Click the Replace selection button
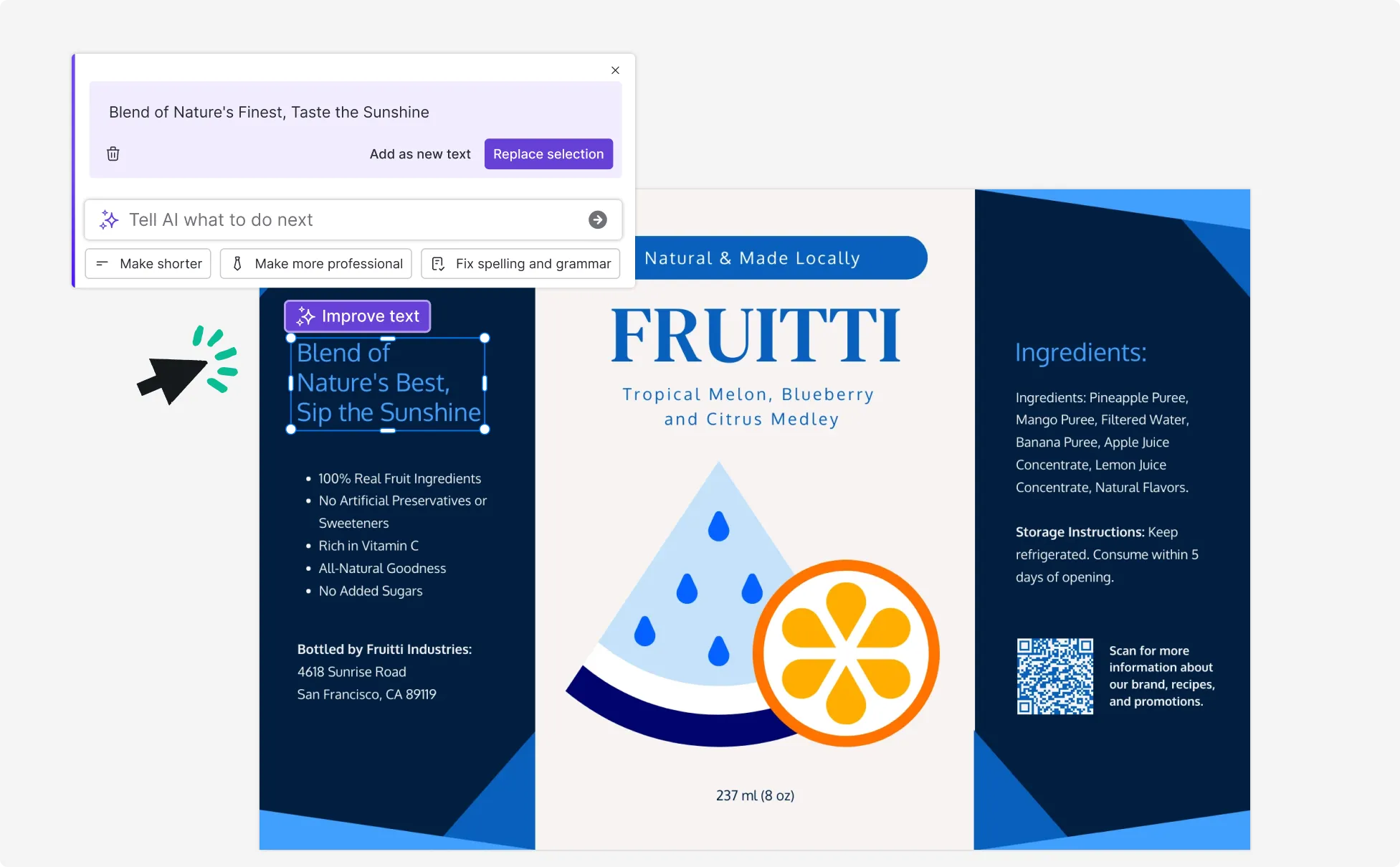The height and width of the screenshot is (867, 1400). click(x=548, y=154)
